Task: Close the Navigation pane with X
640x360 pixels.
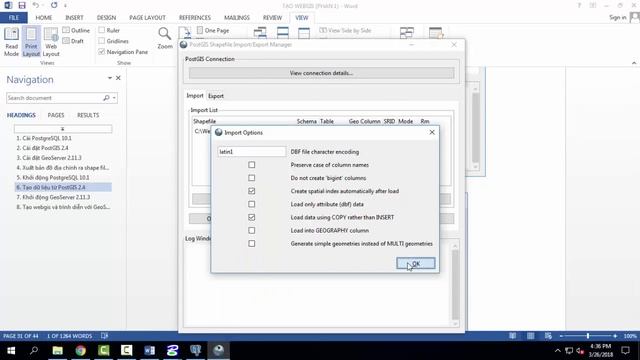Action: [118, 78]
